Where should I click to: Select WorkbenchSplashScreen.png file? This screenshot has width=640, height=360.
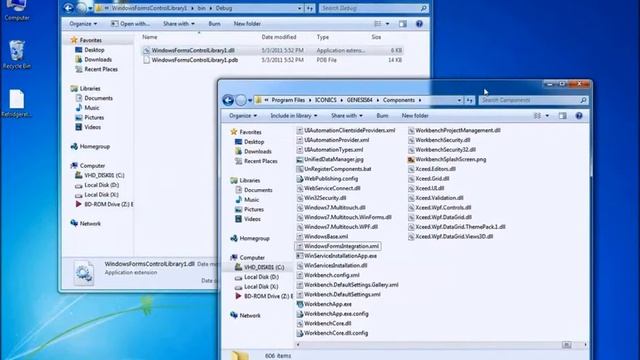click(x=447, y=160)
